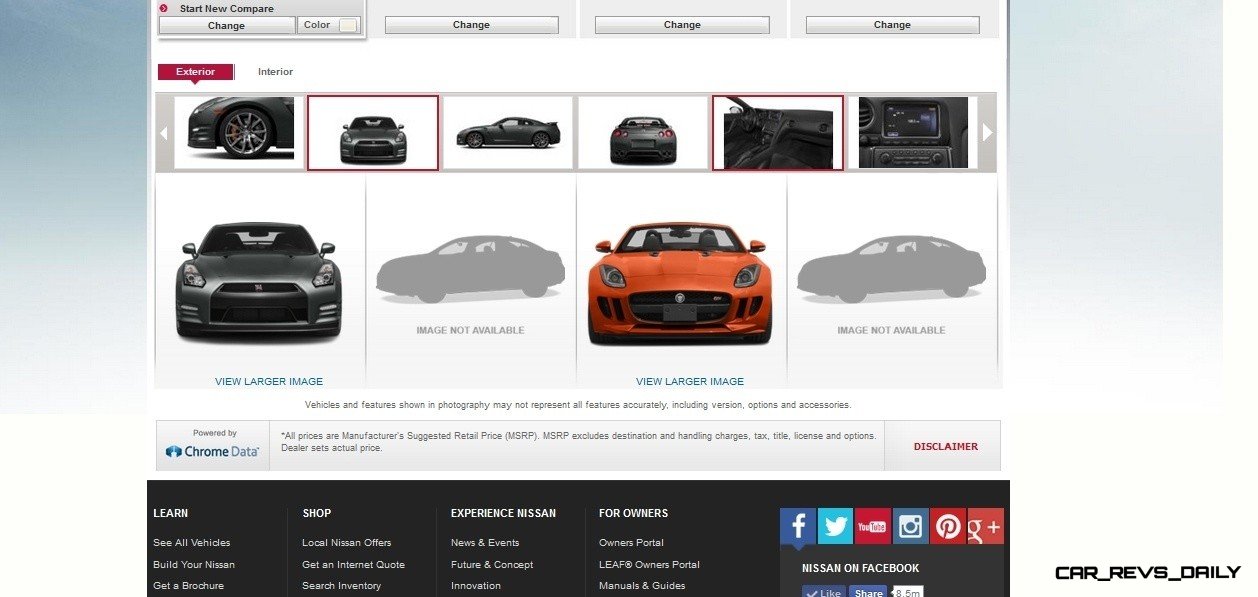Click Get an Internet Quote
1258x597 pixels.
tap(353, 565)
